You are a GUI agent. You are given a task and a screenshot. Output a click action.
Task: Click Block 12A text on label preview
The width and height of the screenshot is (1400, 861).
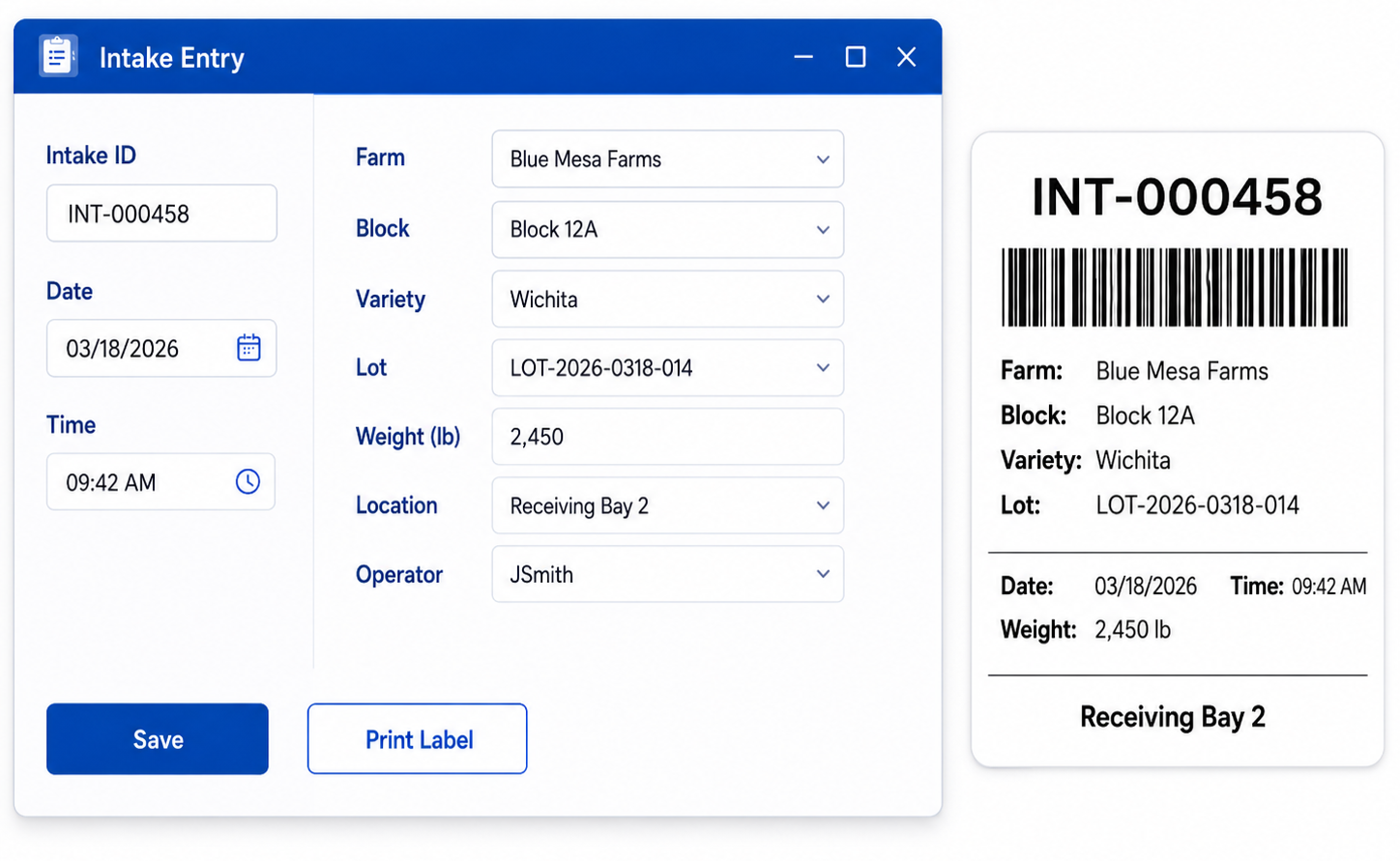(1145, 416)
